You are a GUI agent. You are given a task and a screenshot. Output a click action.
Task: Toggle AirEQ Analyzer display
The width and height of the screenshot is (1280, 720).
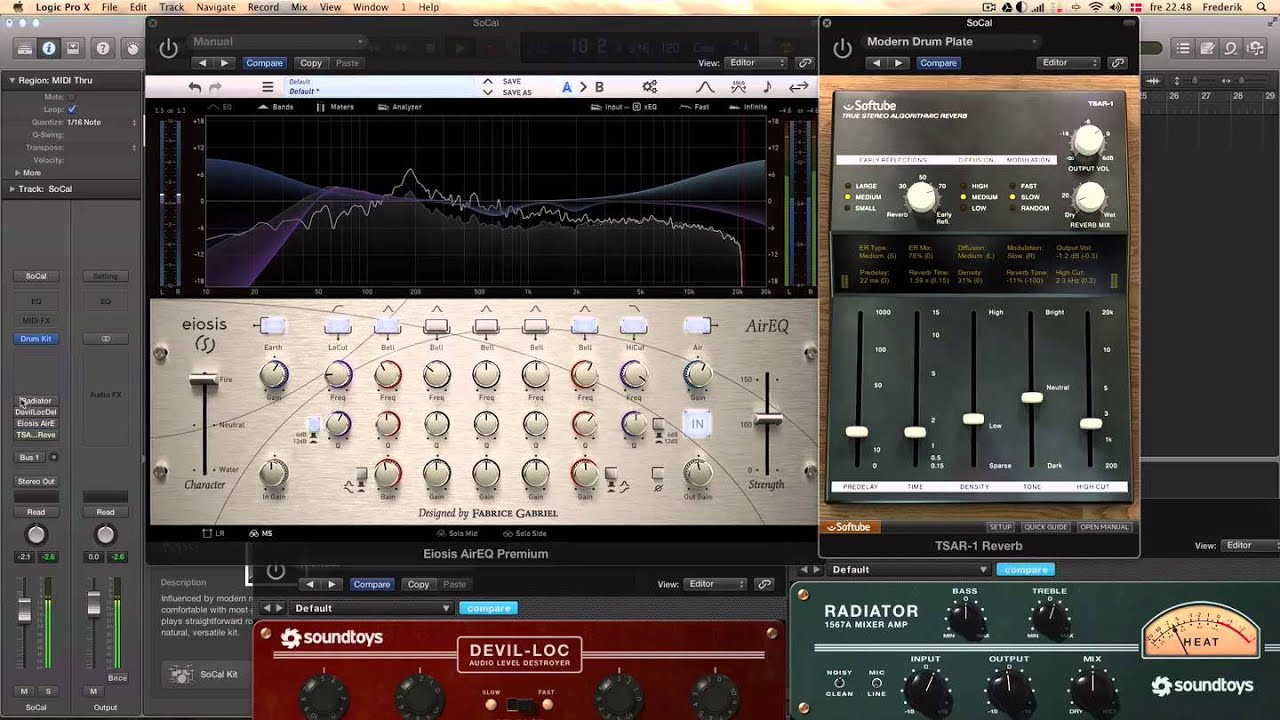coord(400,107)
